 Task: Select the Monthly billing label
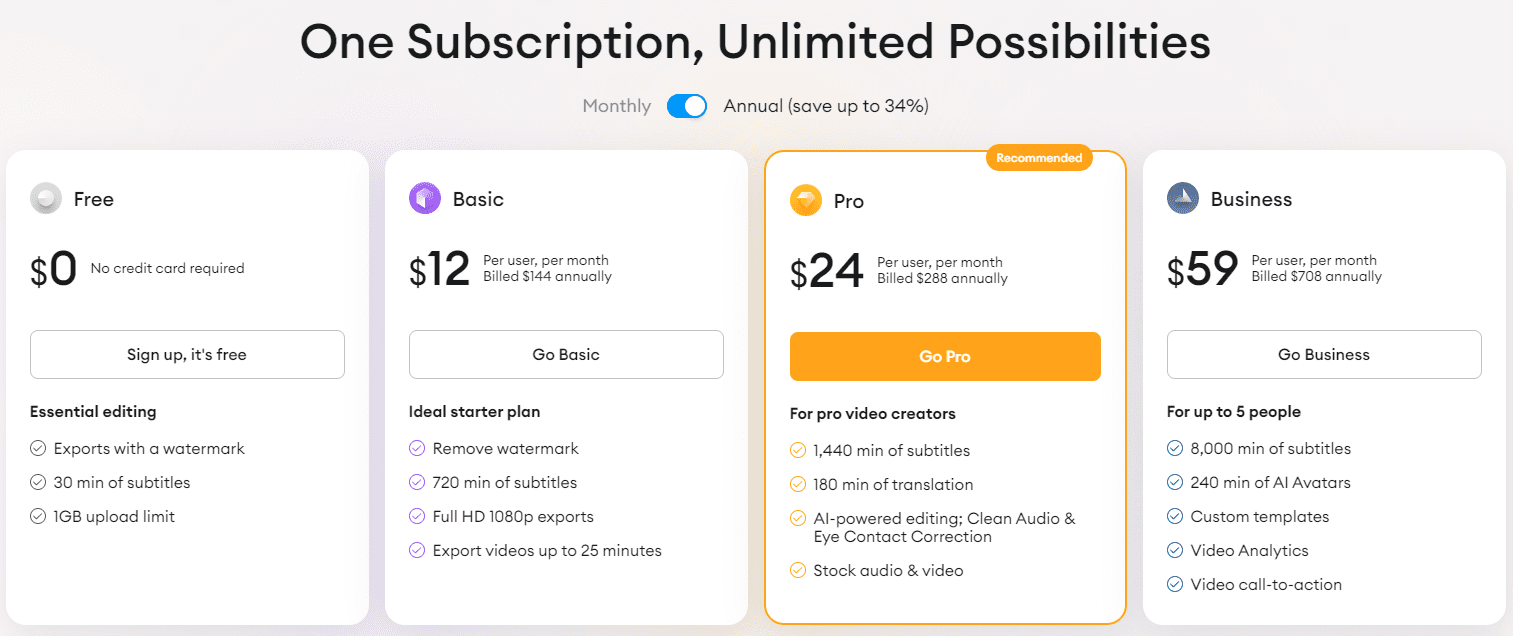point(617,106)
